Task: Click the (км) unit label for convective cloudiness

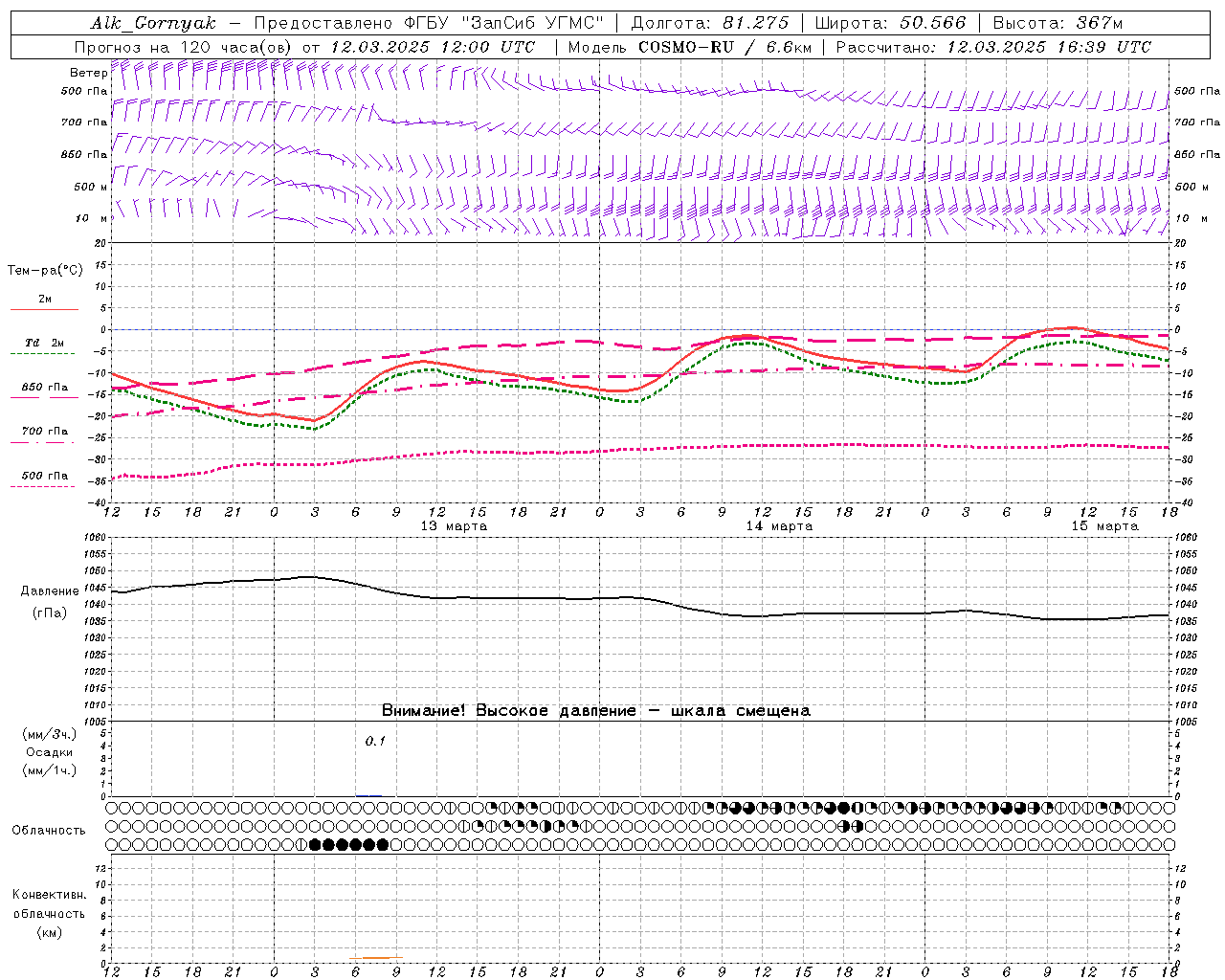Action: tap(50, 932)
